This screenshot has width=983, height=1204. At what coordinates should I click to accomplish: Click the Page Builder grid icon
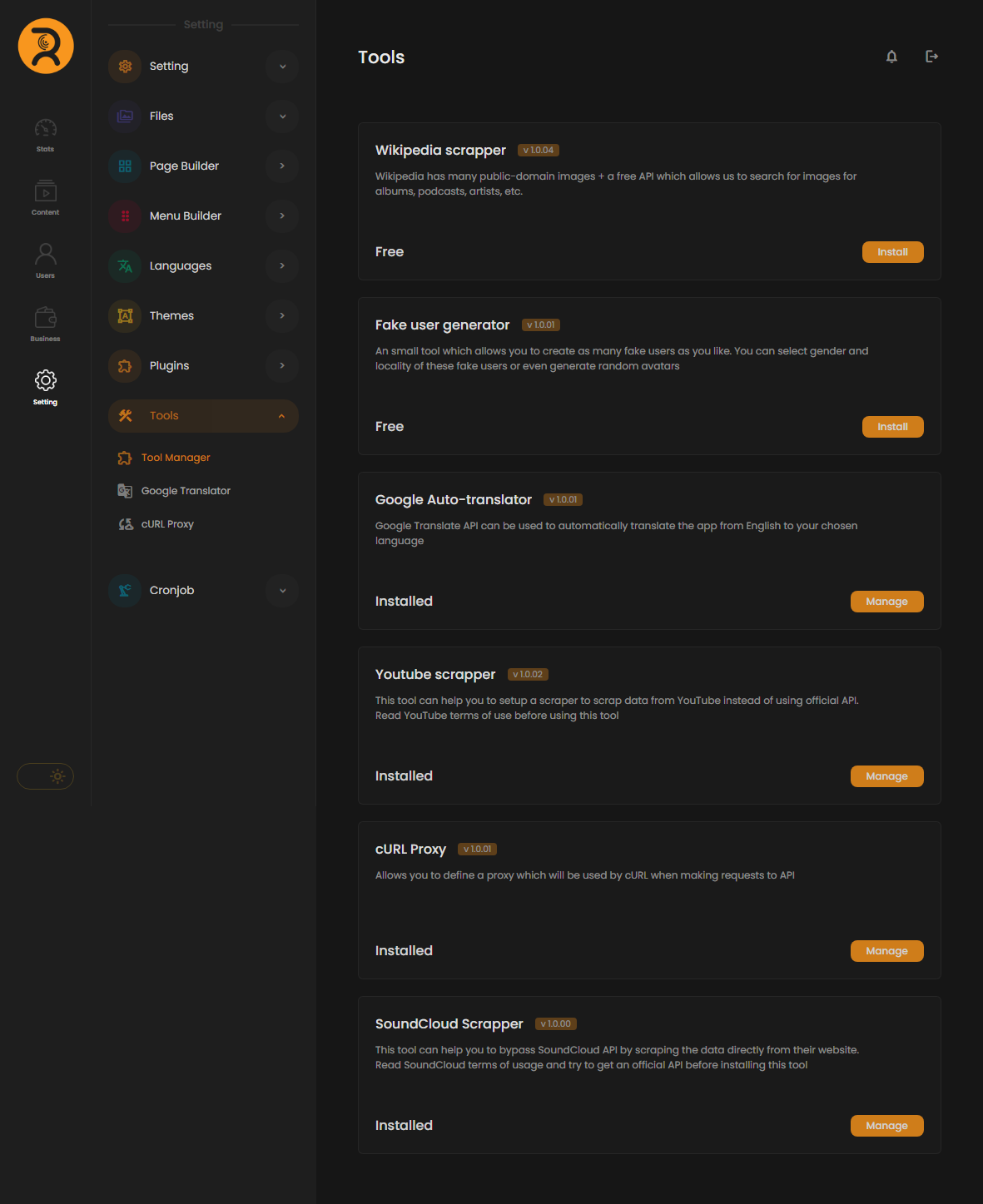[125, 166]
